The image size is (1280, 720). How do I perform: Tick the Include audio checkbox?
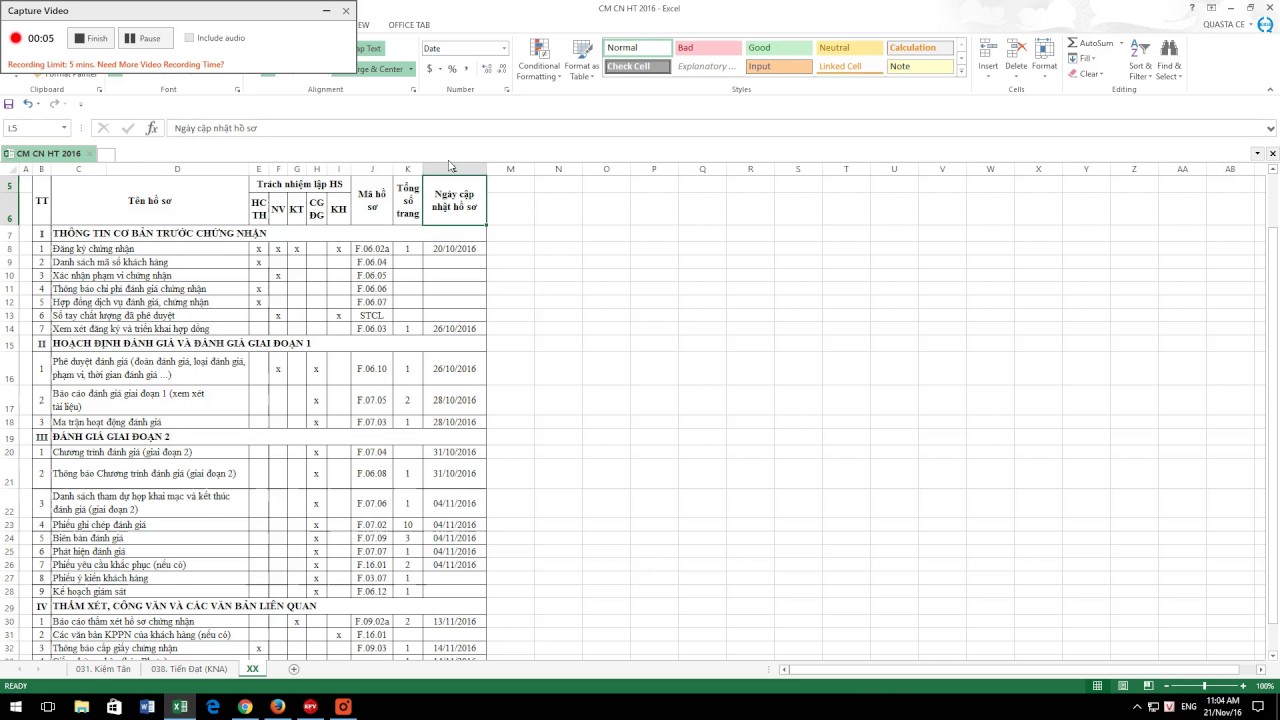coord(189,38)
